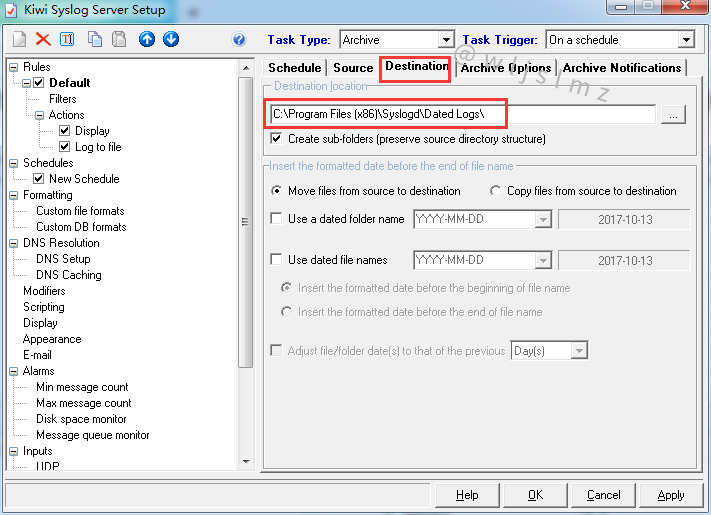Click the Kiwi Syslog title bar icon

coord(11,10)
